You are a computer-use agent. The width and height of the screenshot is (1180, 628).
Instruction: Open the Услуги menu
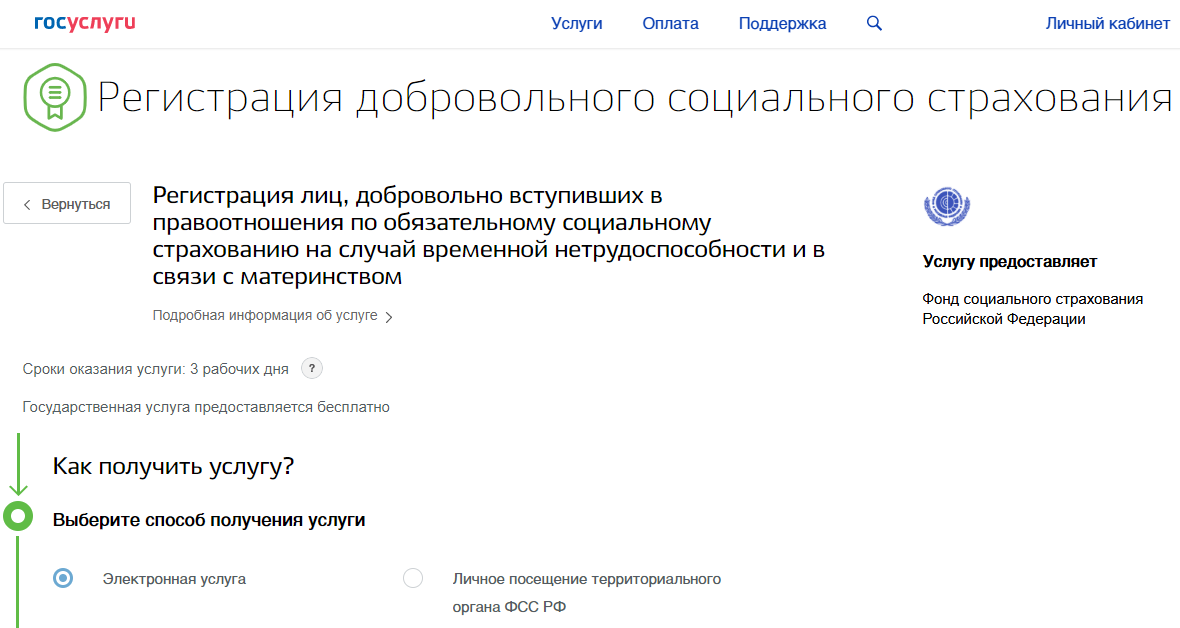pos(576,24)
